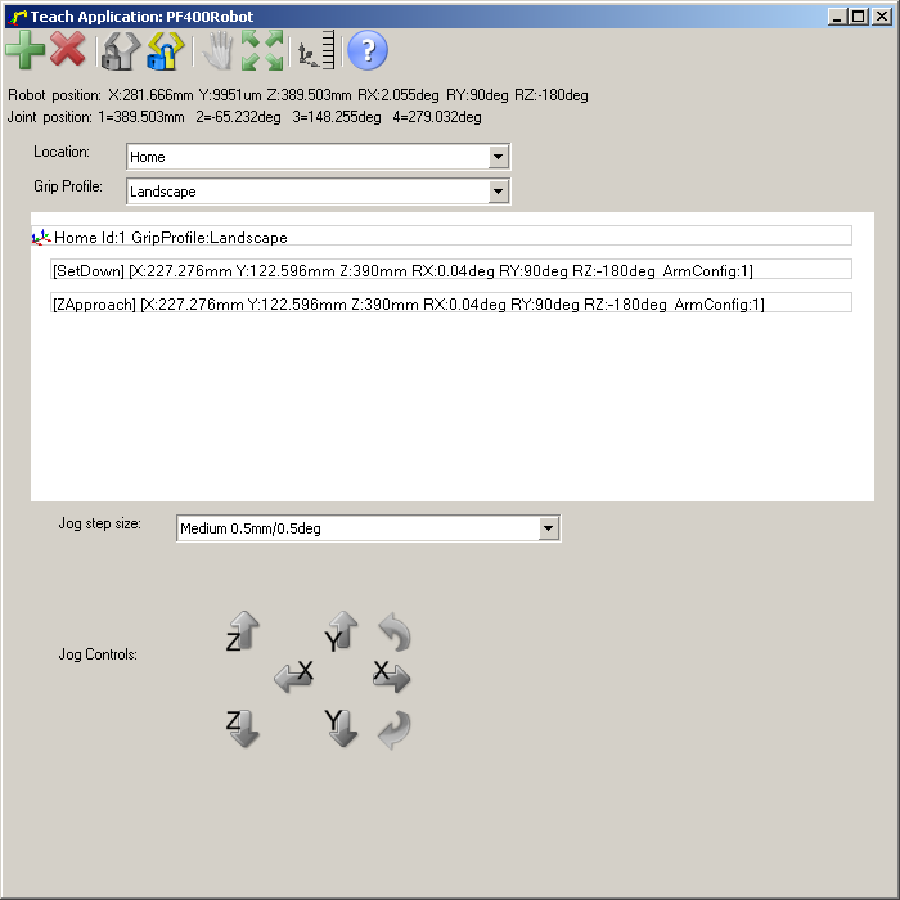Click the lower curved rotate arrow

[394, 727]
